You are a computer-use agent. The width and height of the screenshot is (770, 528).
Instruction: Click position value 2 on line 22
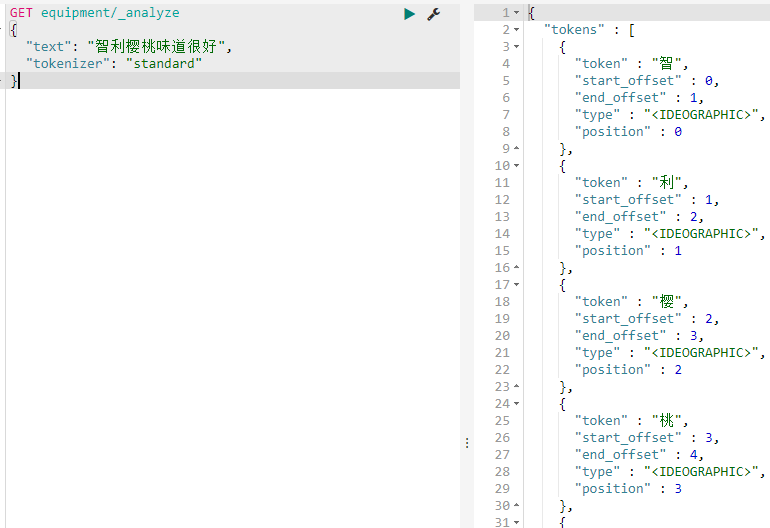pyautogui.click(x=678, y=370)
